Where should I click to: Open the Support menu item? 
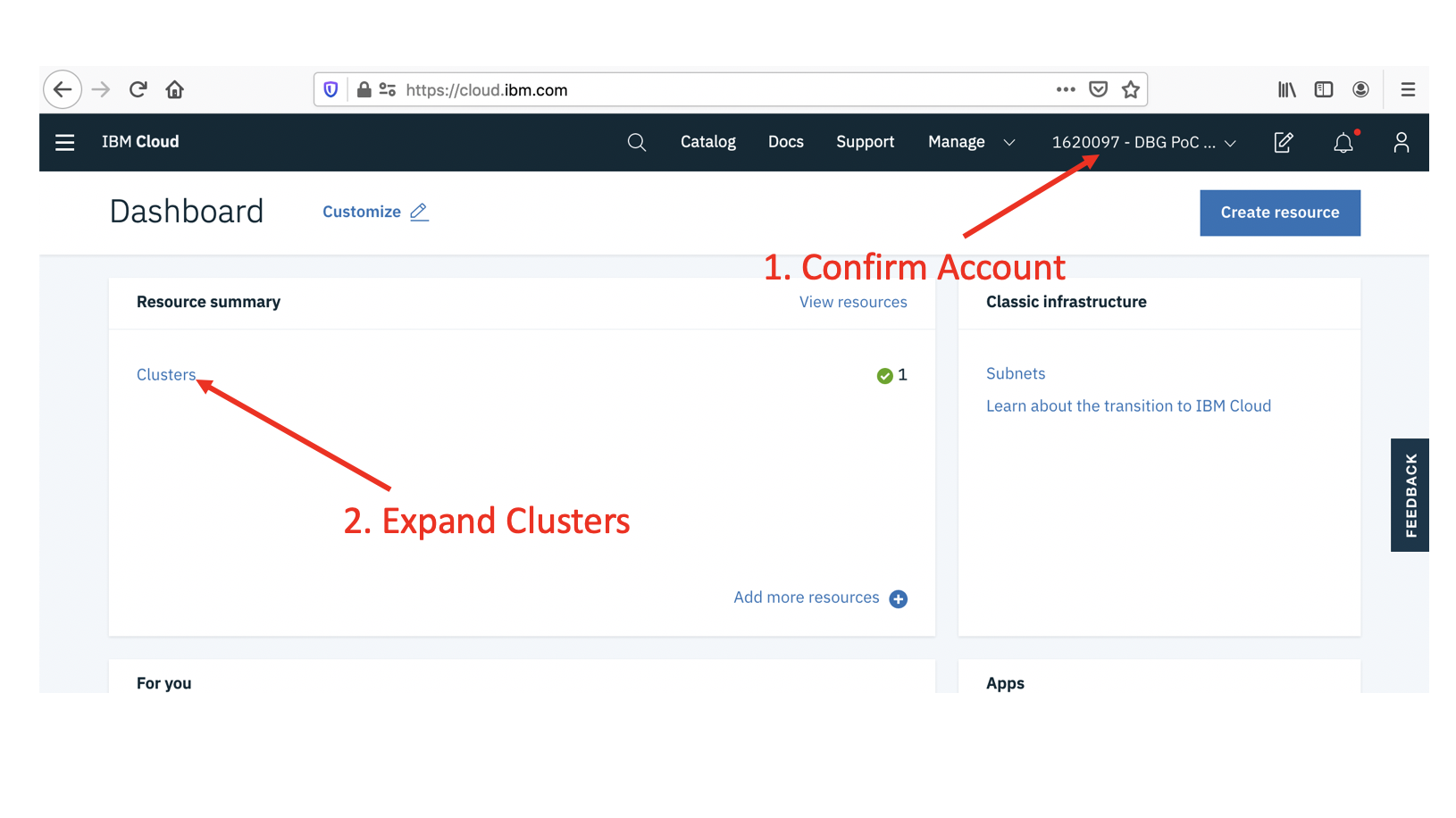[x=865, y=142]
